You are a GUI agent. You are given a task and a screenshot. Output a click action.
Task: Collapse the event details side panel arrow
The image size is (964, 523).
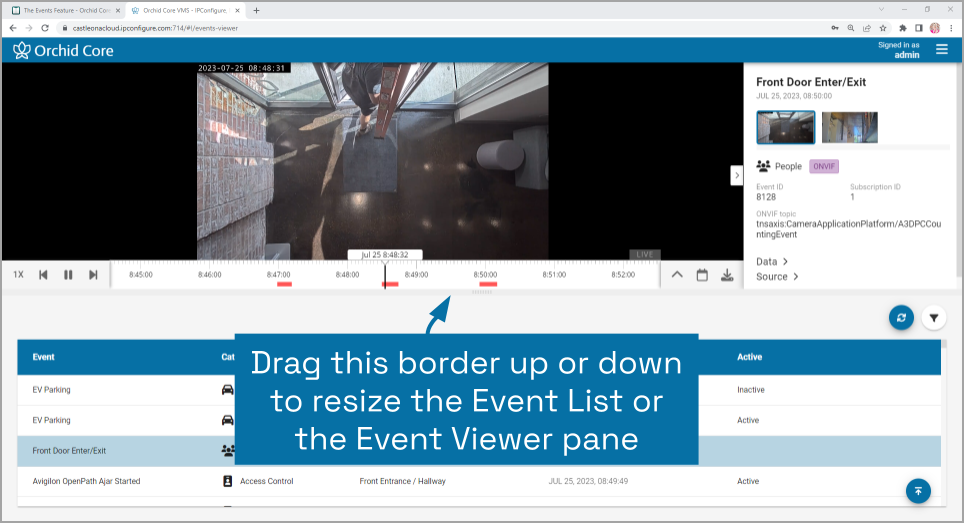pos(737,175)
